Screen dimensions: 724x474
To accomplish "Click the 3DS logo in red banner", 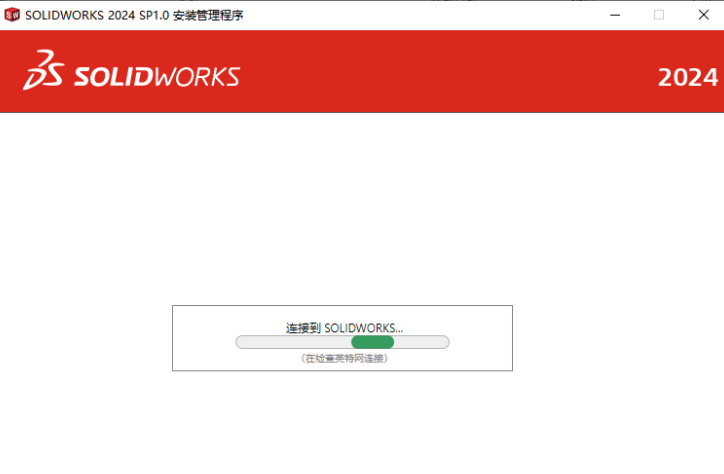I will click(43, 71).
